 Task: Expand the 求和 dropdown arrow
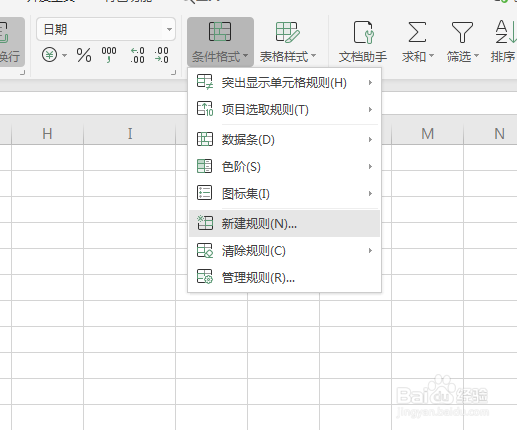431,56
